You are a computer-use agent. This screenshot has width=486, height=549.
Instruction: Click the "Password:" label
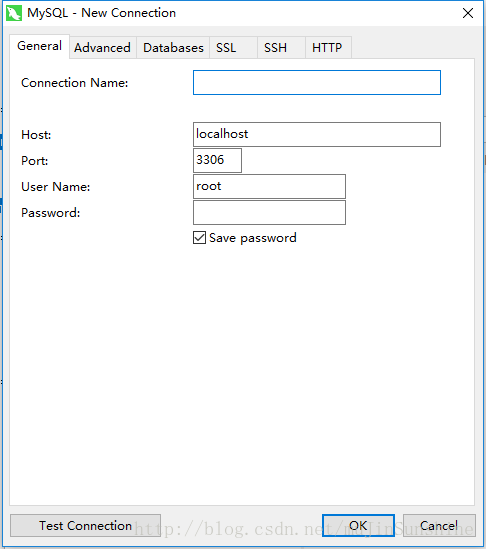point(50,213)
